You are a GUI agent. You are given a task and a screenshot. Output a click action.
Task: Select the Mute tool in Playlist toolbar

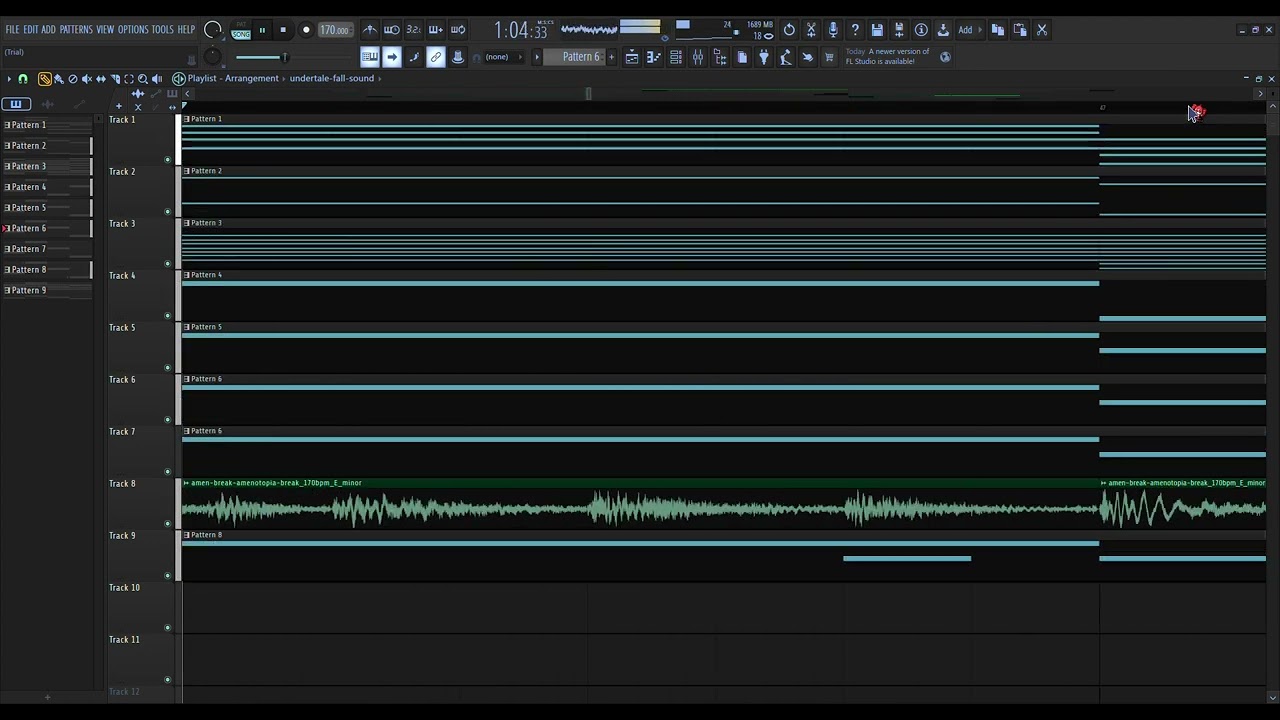[86, 79]
